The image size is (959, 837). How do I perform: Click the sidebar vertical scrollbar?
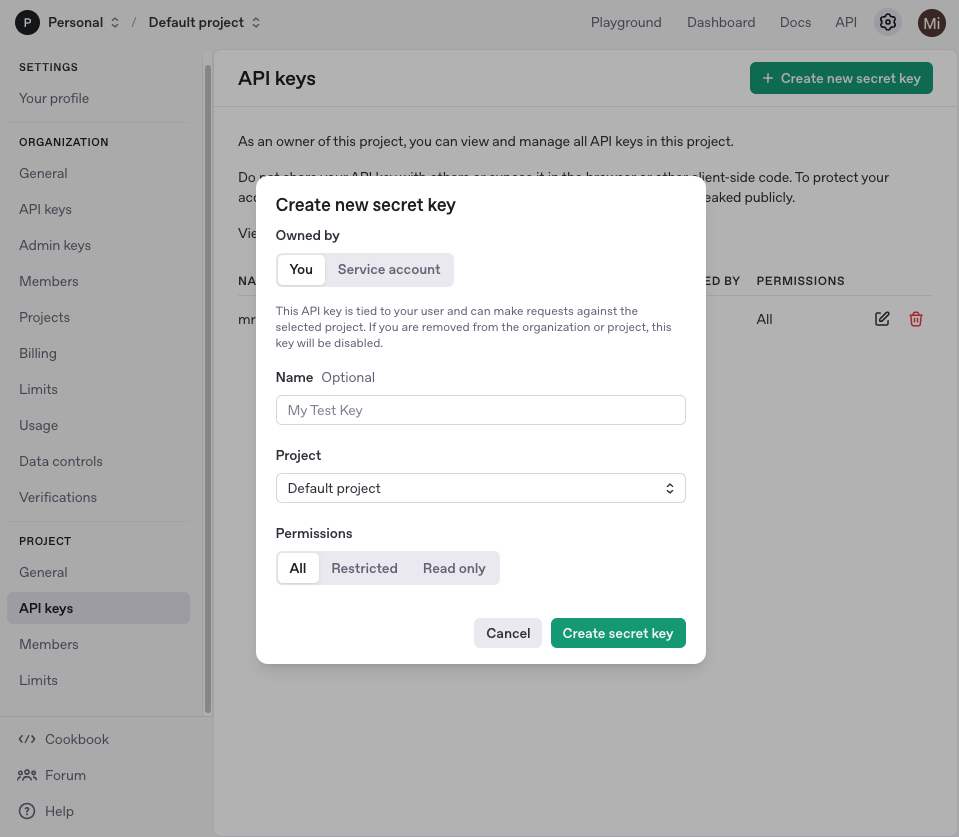207,390
